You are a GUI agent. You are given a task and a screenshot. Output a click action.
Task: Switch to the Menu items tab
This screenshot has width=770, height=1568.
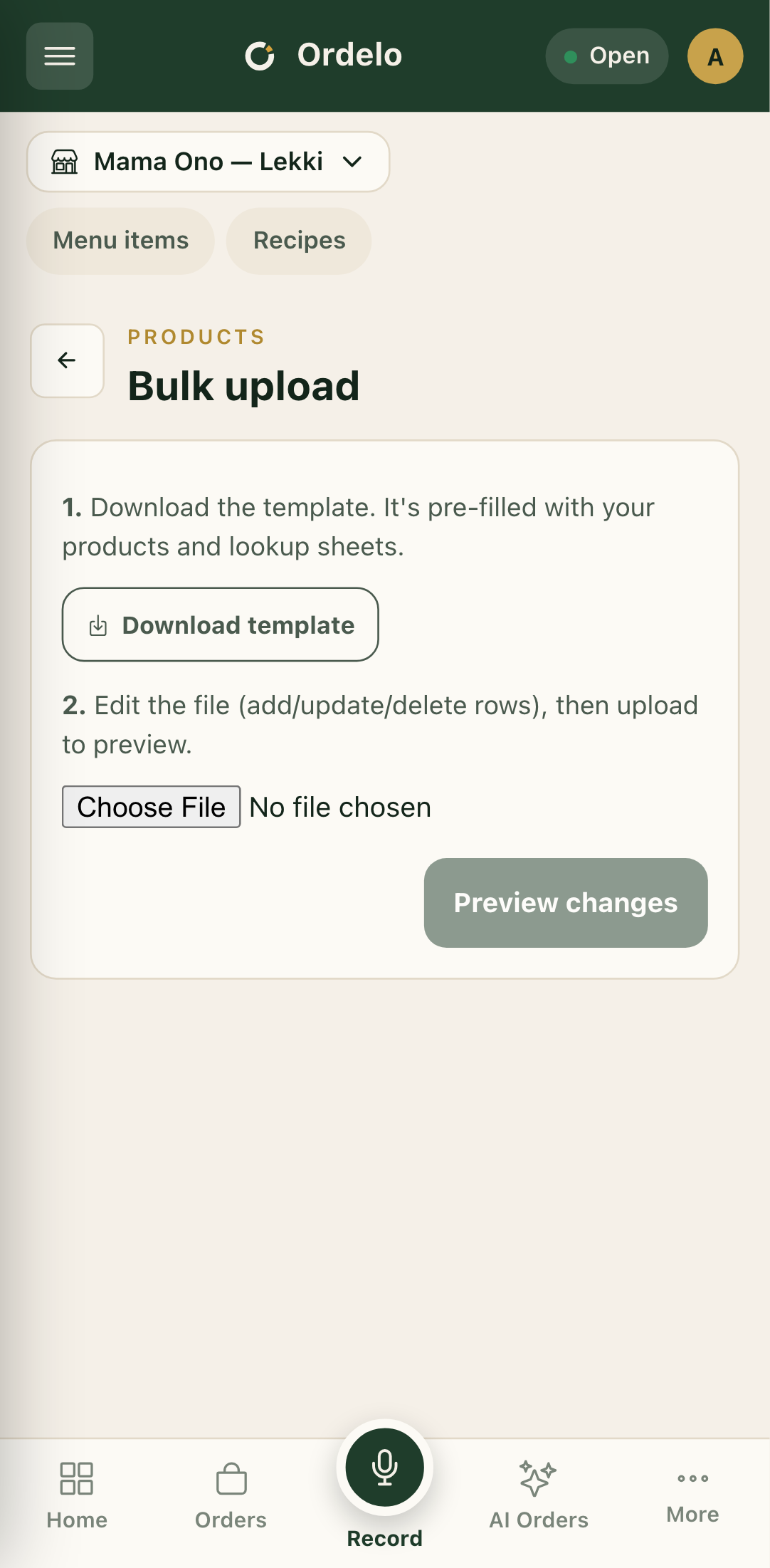tap(121, 241)
